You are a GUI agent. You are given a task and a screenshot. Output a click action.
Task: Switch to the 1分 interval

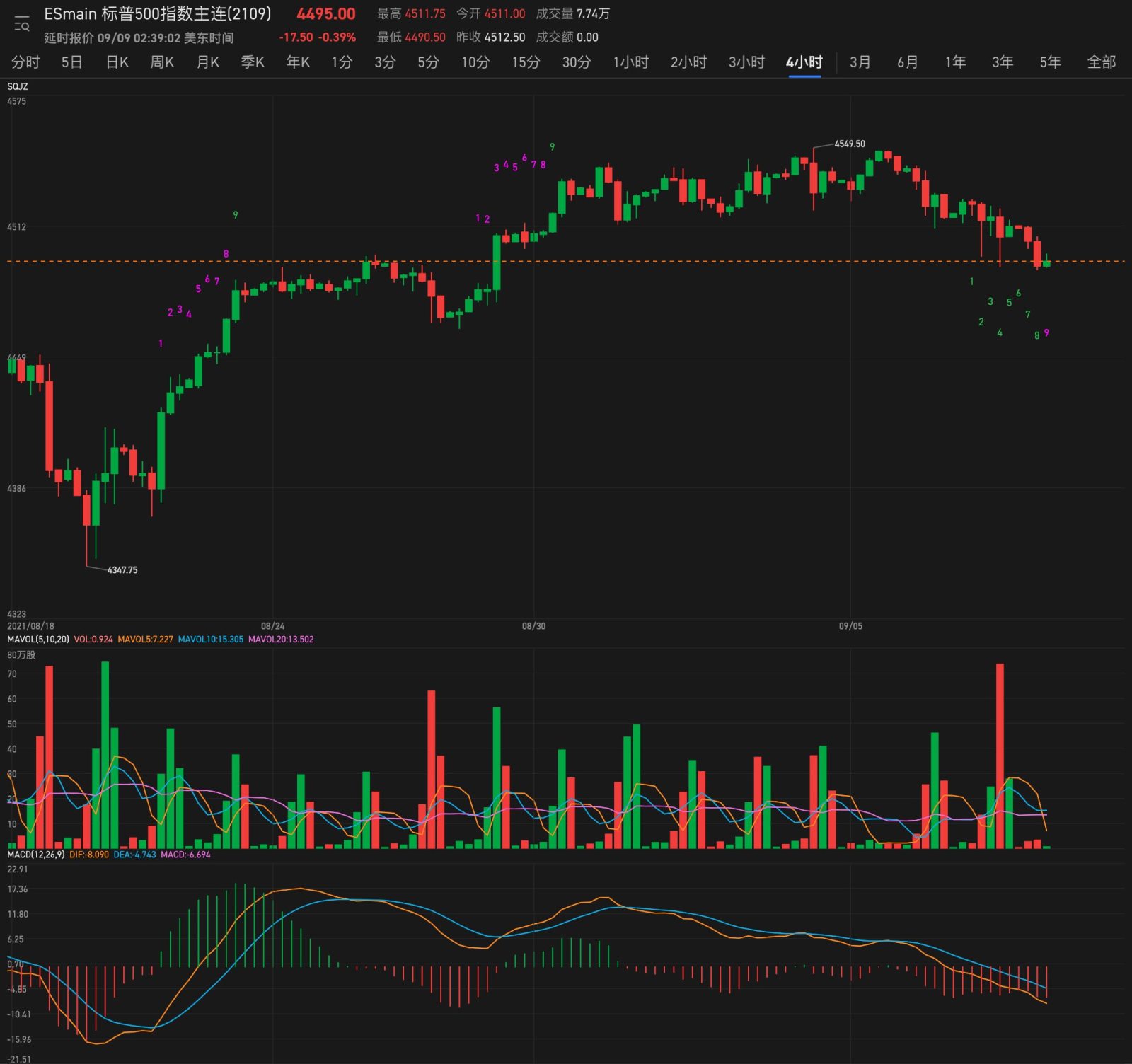point(342,62)
